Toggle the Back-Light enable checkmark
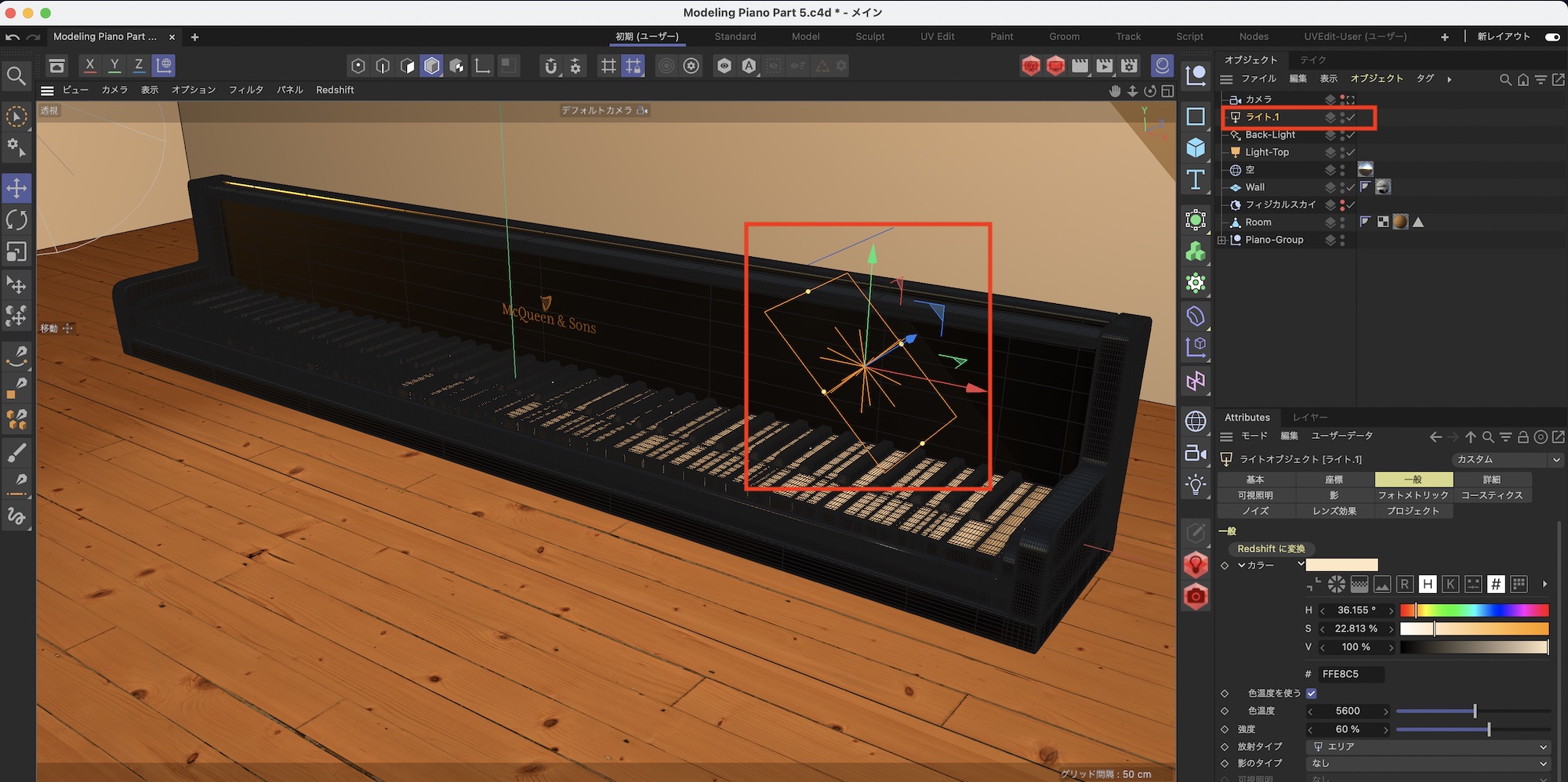This screenshot has width=1568, height=782. 1351,135
